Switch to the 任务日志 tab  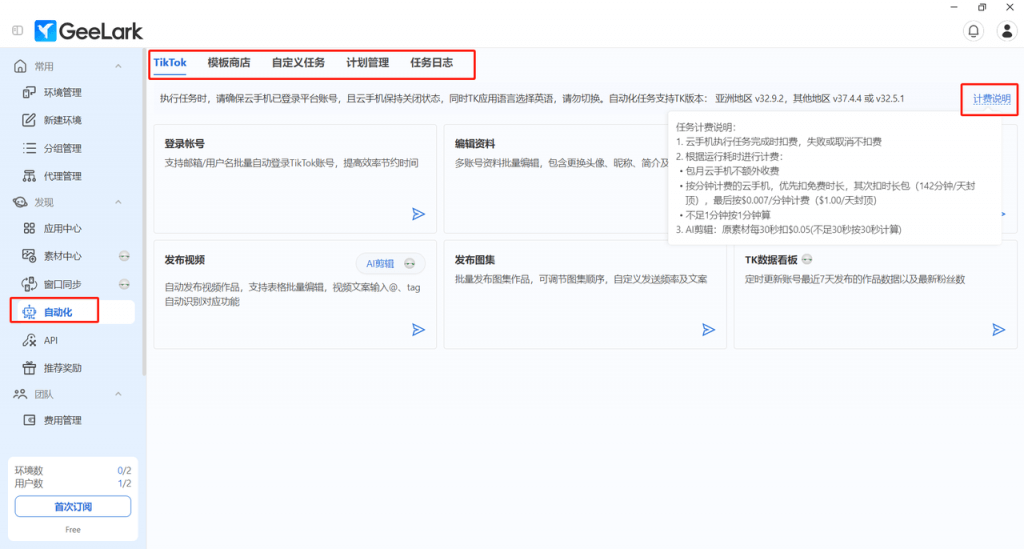(x=431, y=62)
